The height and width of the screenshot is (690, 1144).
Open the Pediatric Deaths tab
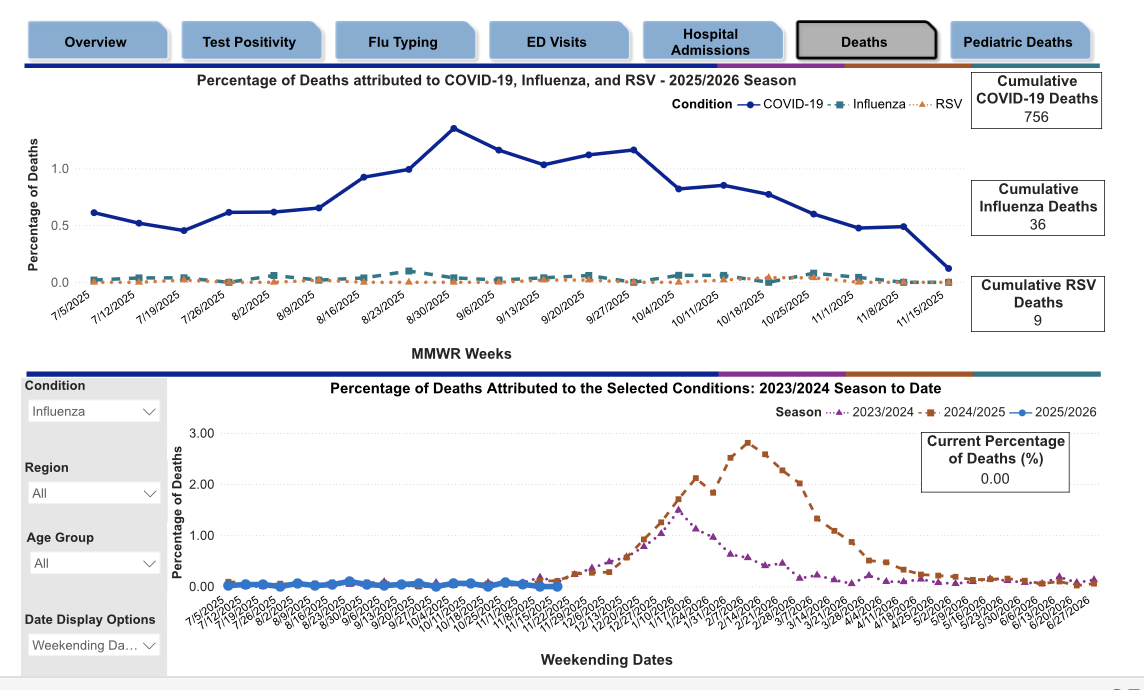(1017, 42)
